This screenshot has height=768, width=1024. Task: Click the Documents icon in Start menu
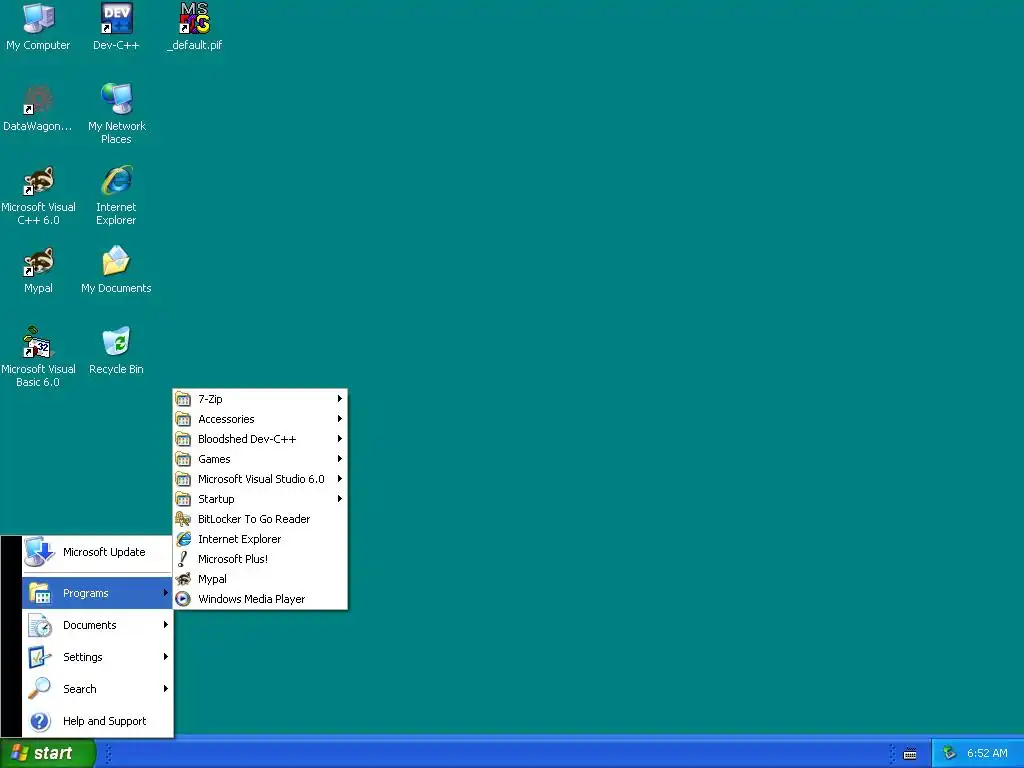pos(40,625)
